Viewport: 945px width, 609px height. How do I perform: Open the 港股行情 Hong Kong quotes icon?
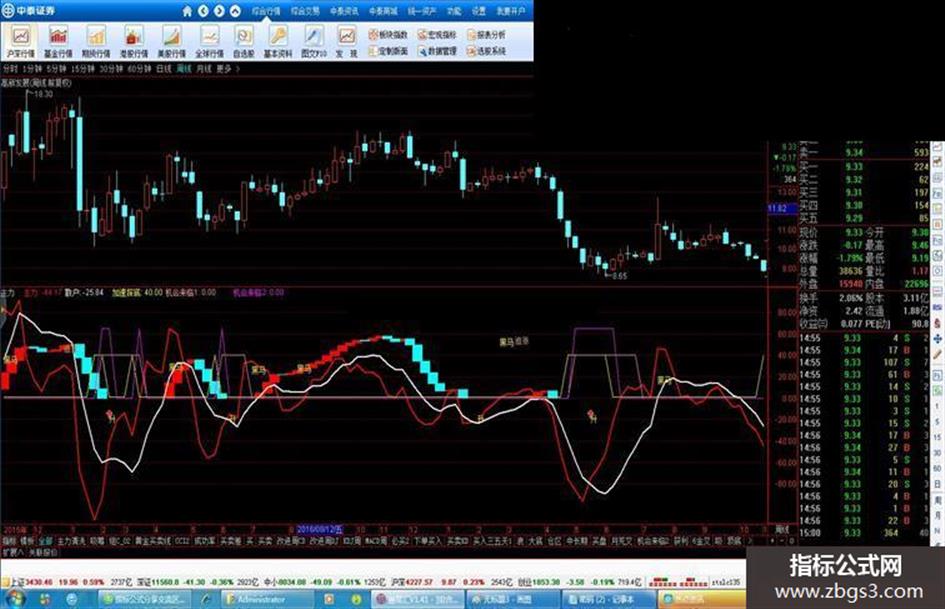[x=133, y=42]
